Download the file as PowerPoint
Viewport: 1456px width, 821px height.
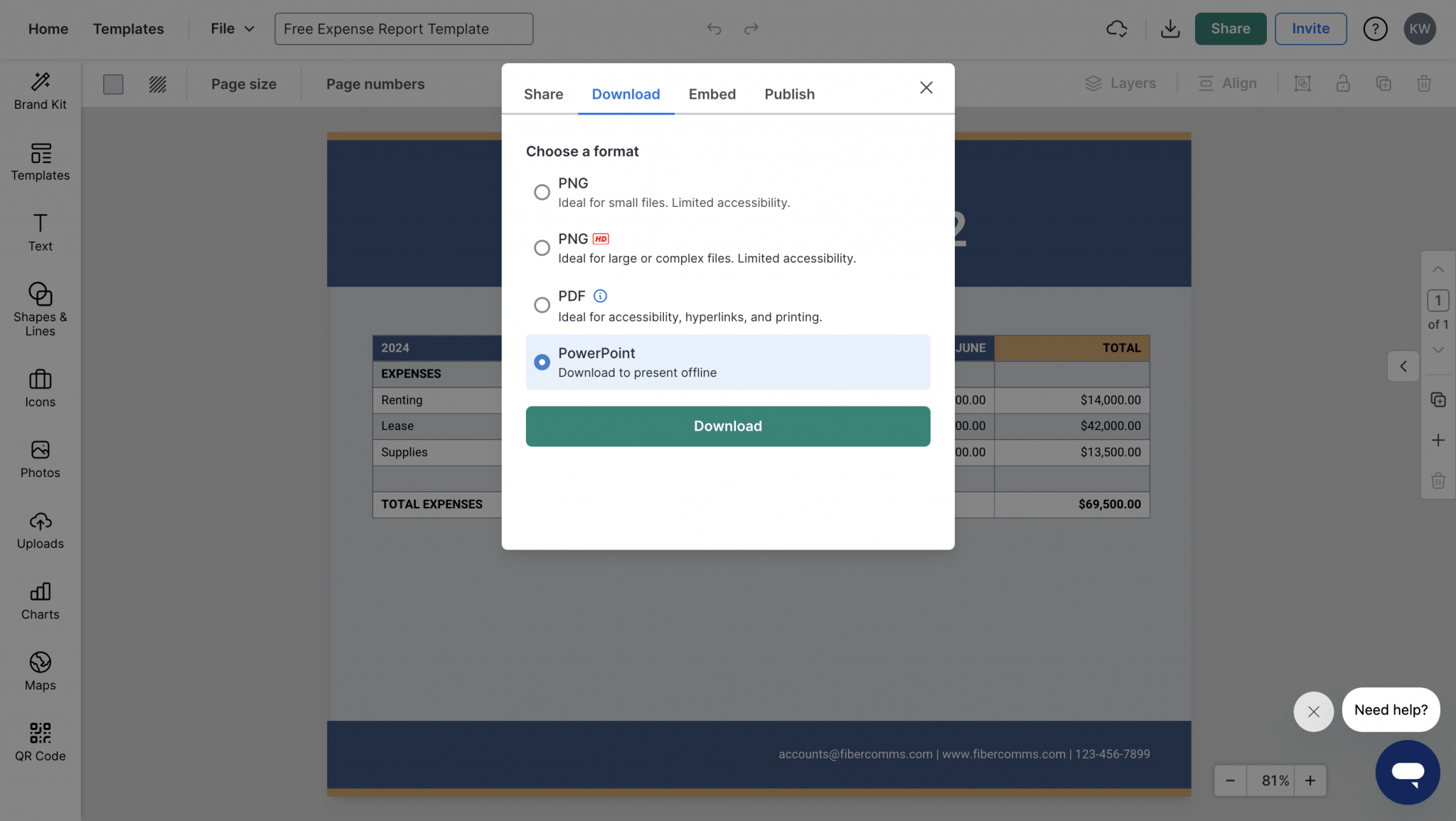point(727,426)
